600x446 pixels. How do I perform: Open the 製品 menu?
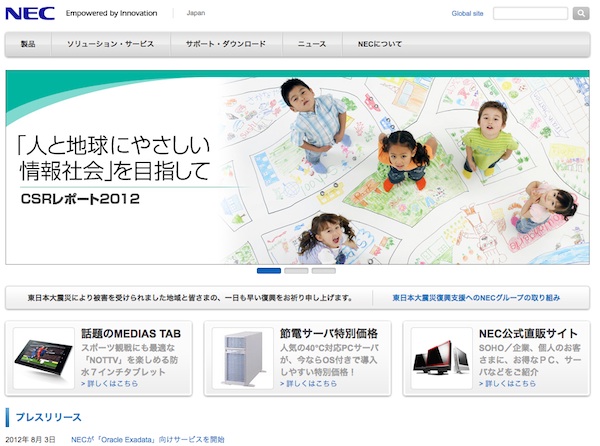coord(28,45)
